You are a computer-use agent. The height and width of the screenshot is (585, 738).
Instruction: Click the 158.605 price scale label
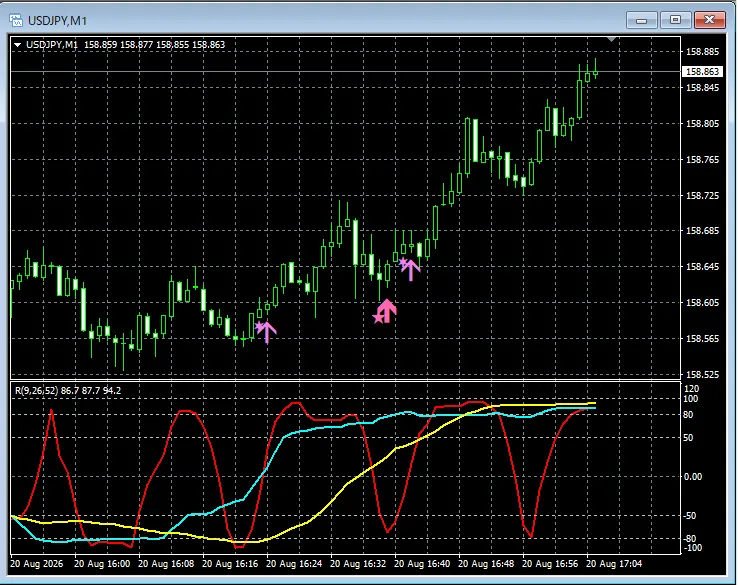702,303
